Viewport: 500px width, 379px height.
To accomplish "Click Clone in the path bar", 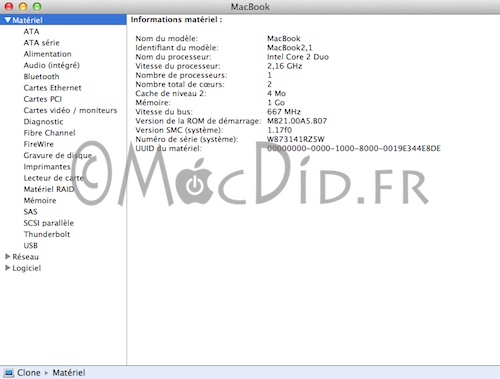I will (29, 373).
